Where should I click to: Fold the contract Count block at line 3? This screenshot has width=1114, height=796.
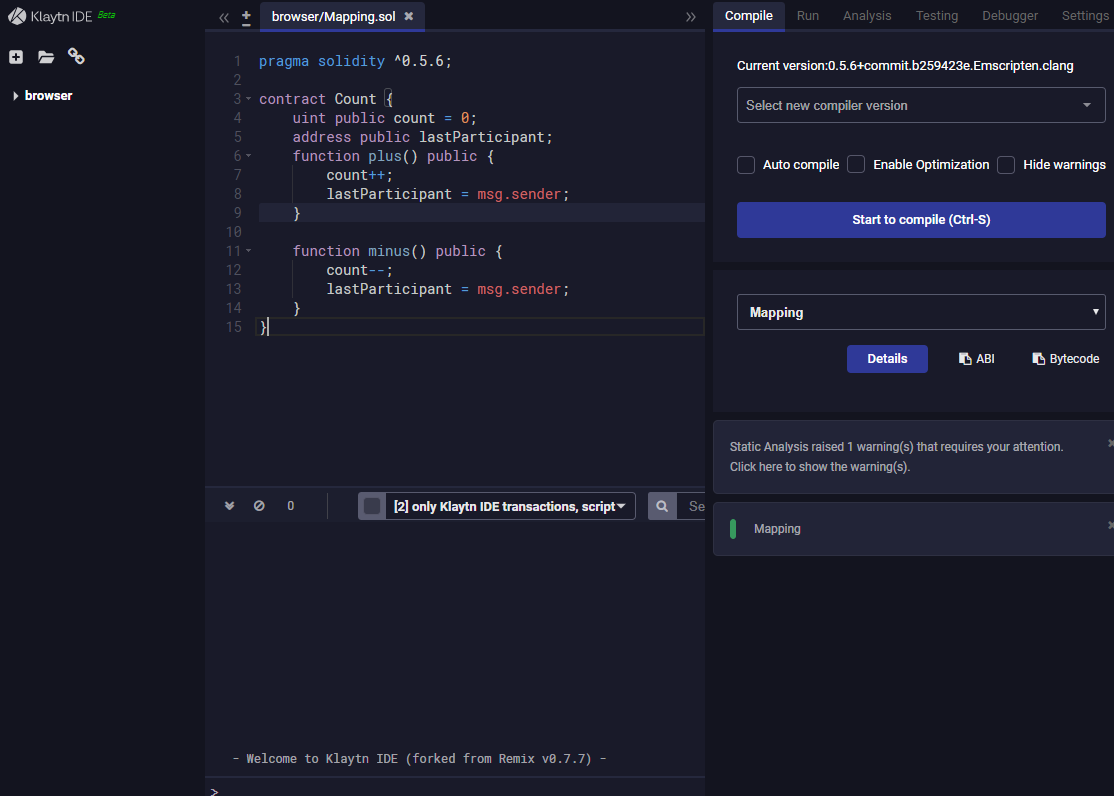[249, 99]
